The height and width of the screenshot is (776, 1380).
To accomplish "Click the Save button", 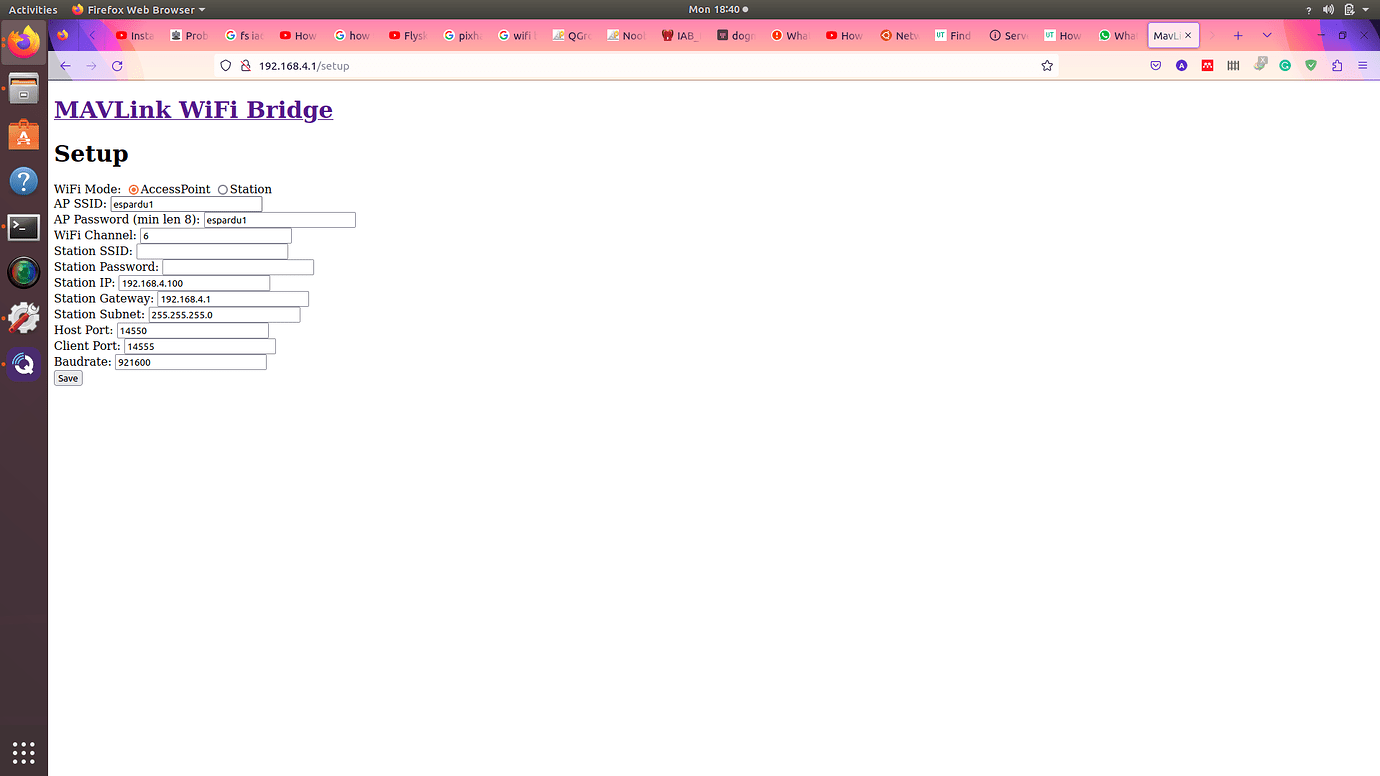I will pos(68,378).
